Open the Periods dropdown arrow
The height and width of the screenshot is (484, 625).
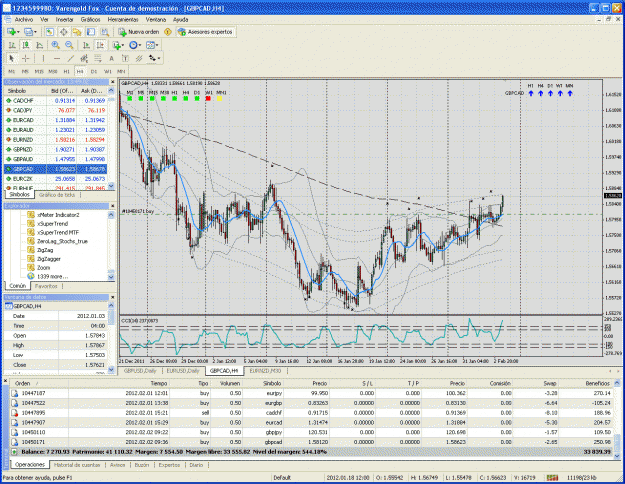coord(140,45)
